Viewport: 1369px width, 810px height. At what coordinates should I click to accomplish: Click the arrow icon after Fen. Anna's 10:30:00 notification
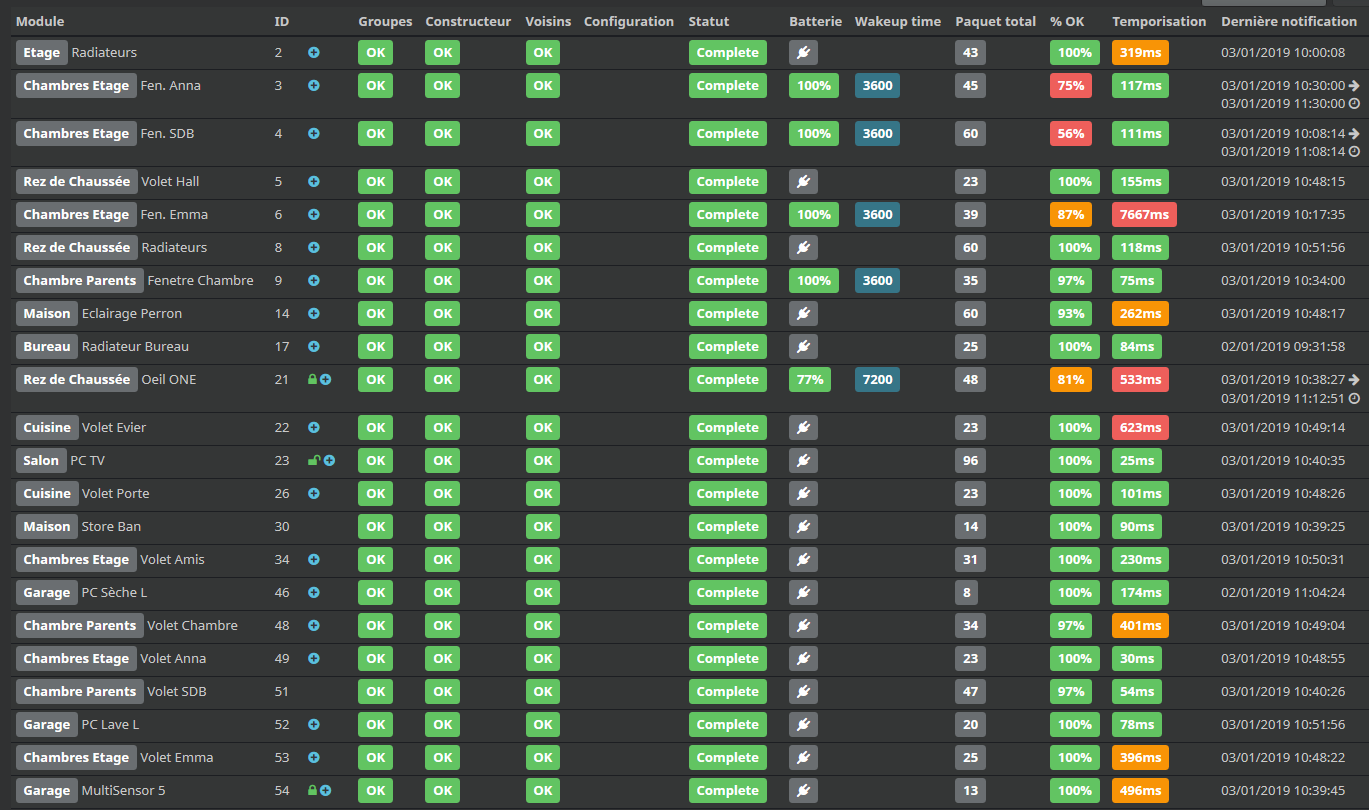[x=1354, y=86]
